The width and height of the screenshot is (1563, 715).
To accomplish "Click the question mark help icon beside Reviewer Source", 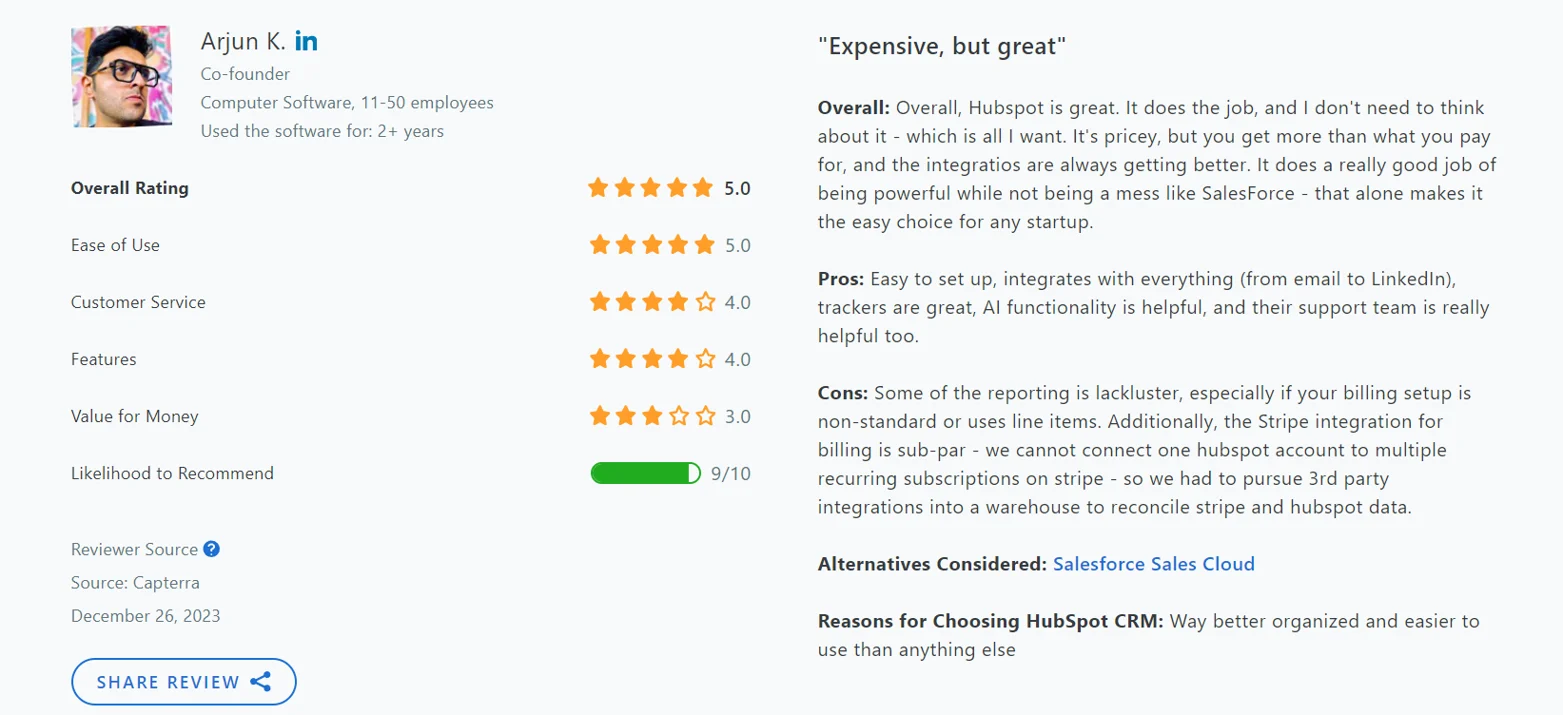I will click(210, 548).
